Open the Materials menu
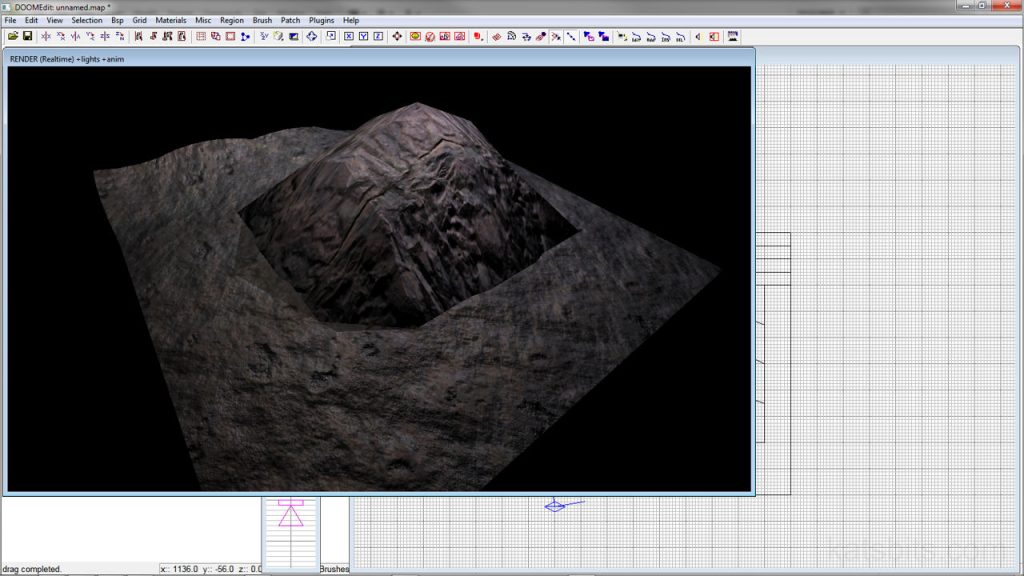The width and height of the screenshot is (1024, 576). [x=170, y=19]
